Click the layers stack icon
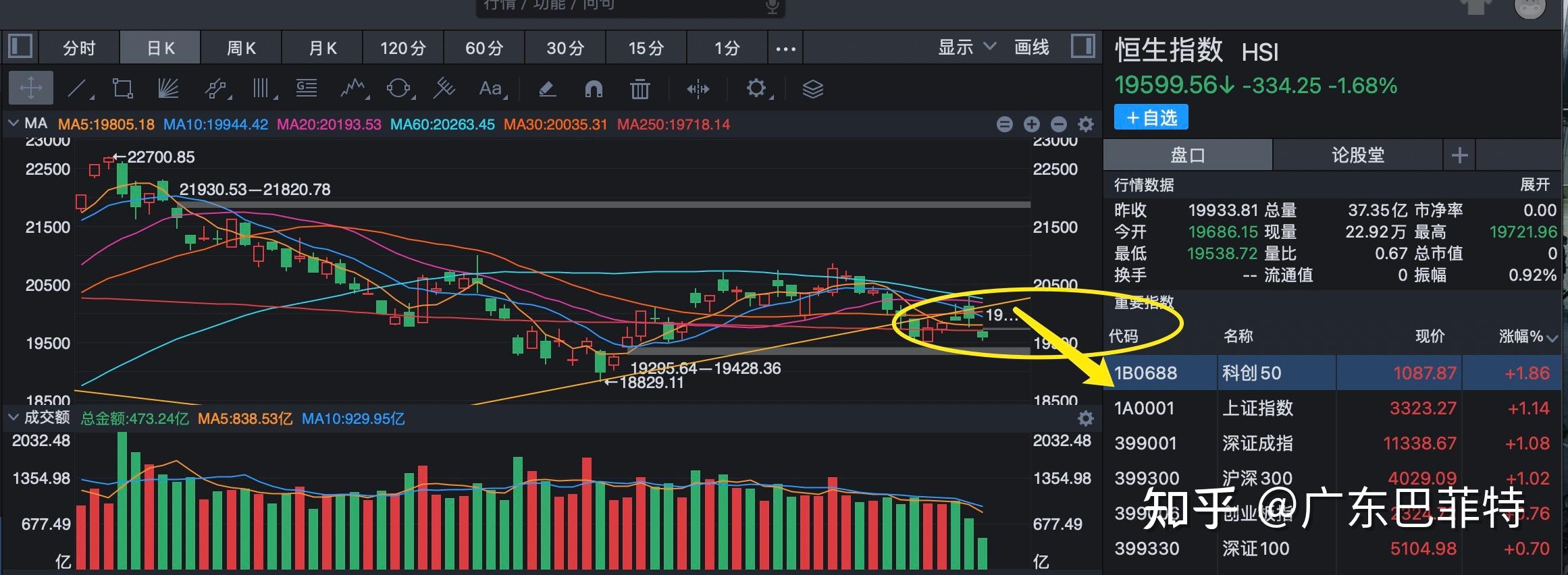Screen dimensions: 1568x575 point(812,88)
